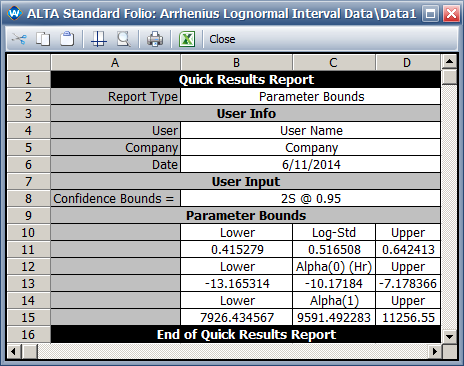Click the User Info header cell
464x366 pixels.
tap(246, 114)
